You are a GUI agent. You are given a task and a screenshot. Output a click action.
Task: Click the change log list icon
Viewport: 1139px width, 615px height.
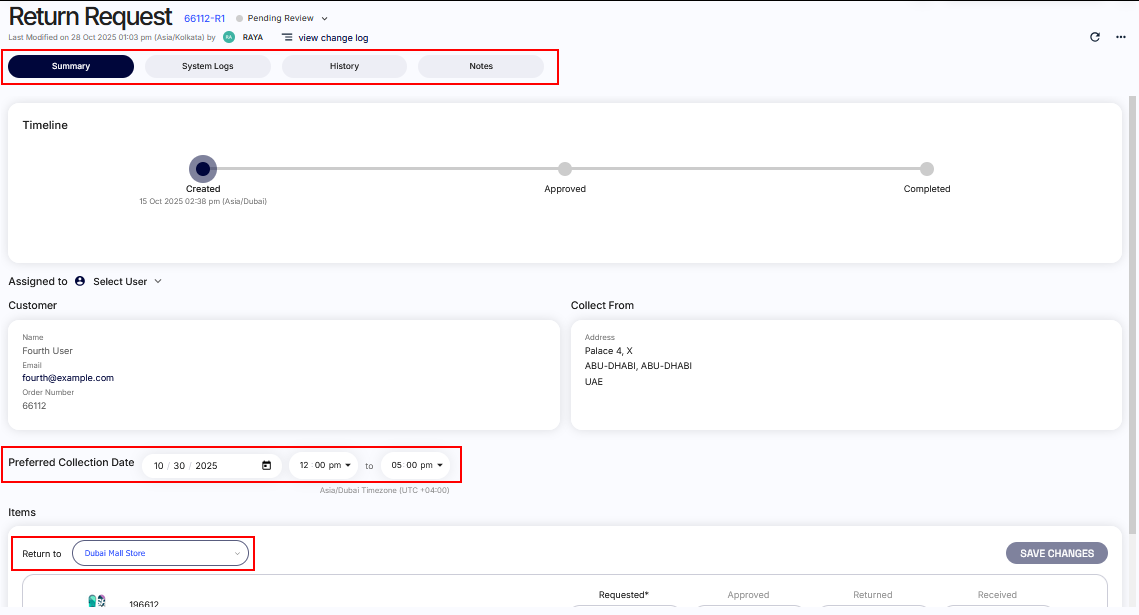click(x=287, y=37)
